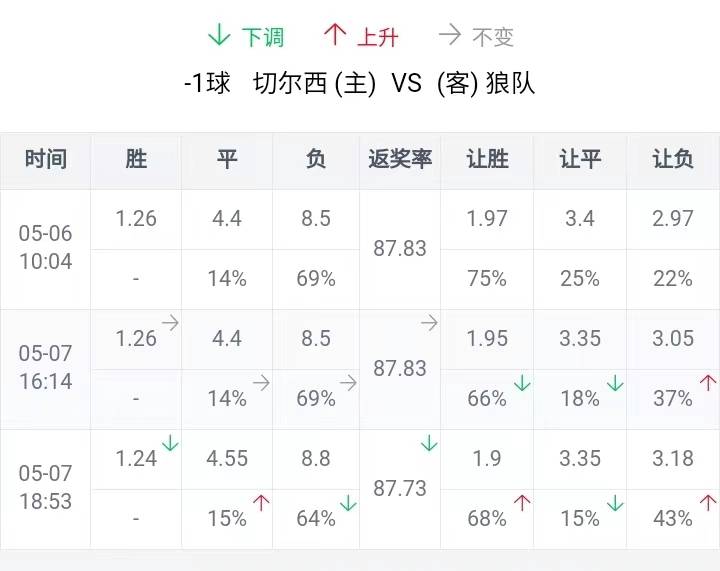
Task: Select the 返奖率 column header
Action: pos(400,160)
